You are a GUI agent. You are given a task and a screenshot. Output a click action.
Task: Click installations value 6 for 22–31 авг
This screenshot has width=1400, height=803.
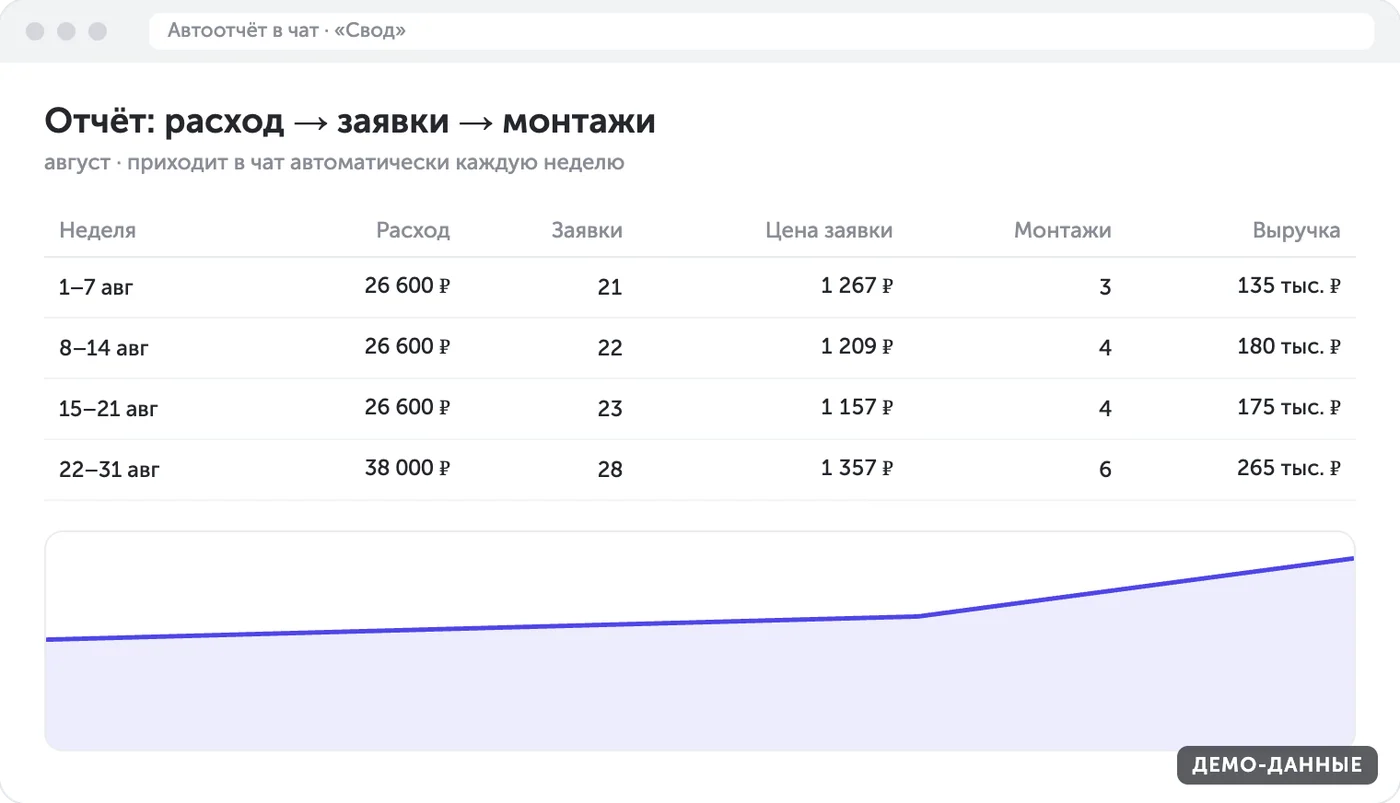[1105, 470]
